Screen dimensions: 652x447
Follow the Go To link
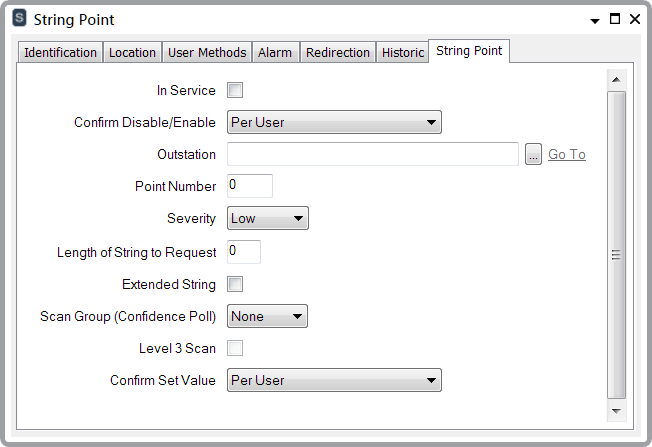[567, 154]
